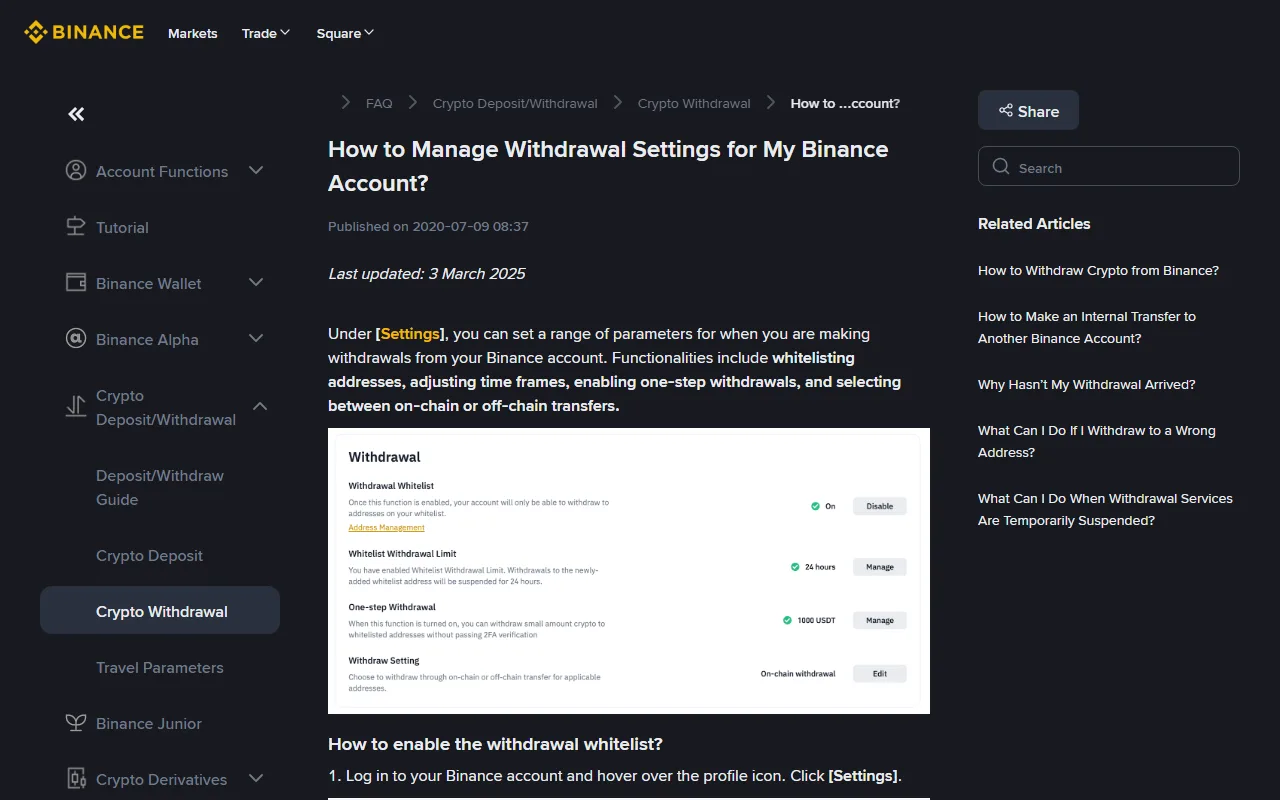Click into the Search input field
The height and width of the screenshot is (800, 1280).
1109,167
